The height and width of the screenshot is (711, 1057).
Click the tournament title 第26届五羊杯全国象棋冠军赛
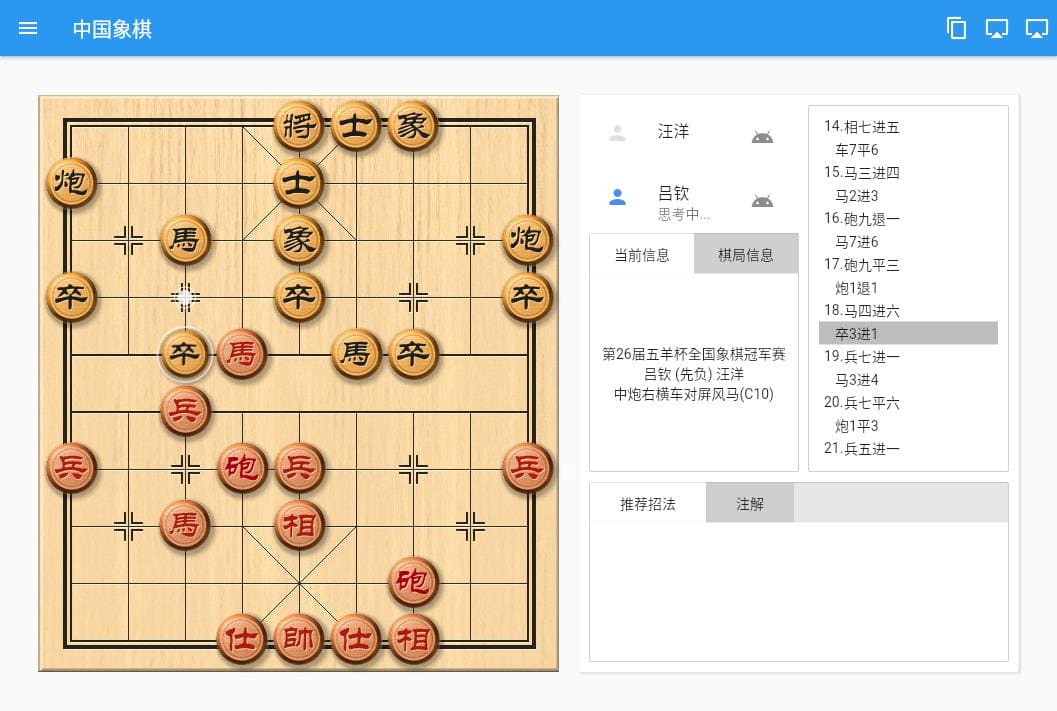(x=694, y=354)
